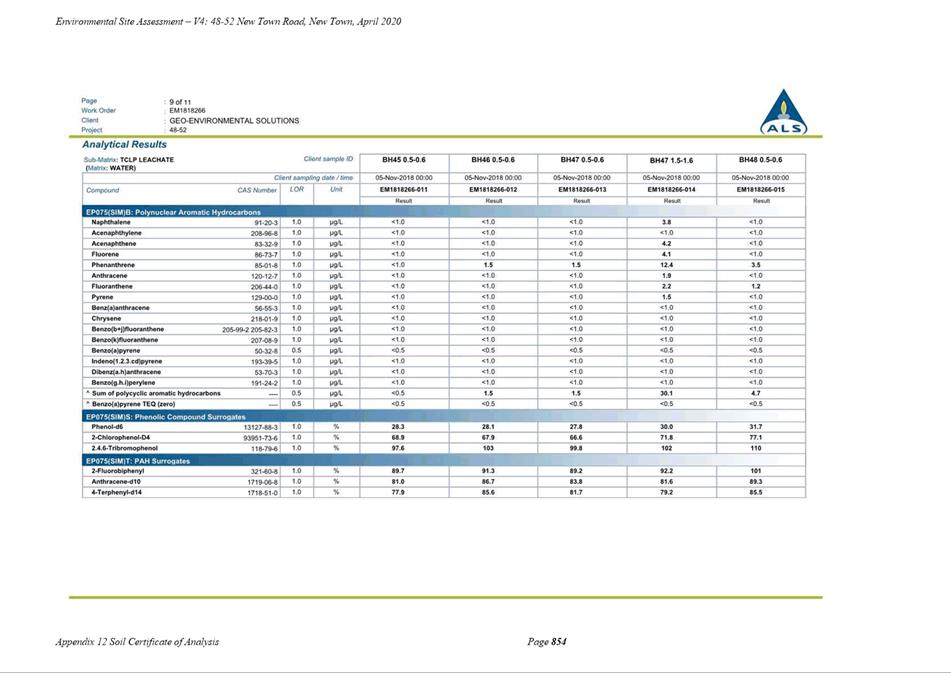Click the GEO-ENVIRONMENTAL SOLUTIONS client name

[x=234, y=121]
